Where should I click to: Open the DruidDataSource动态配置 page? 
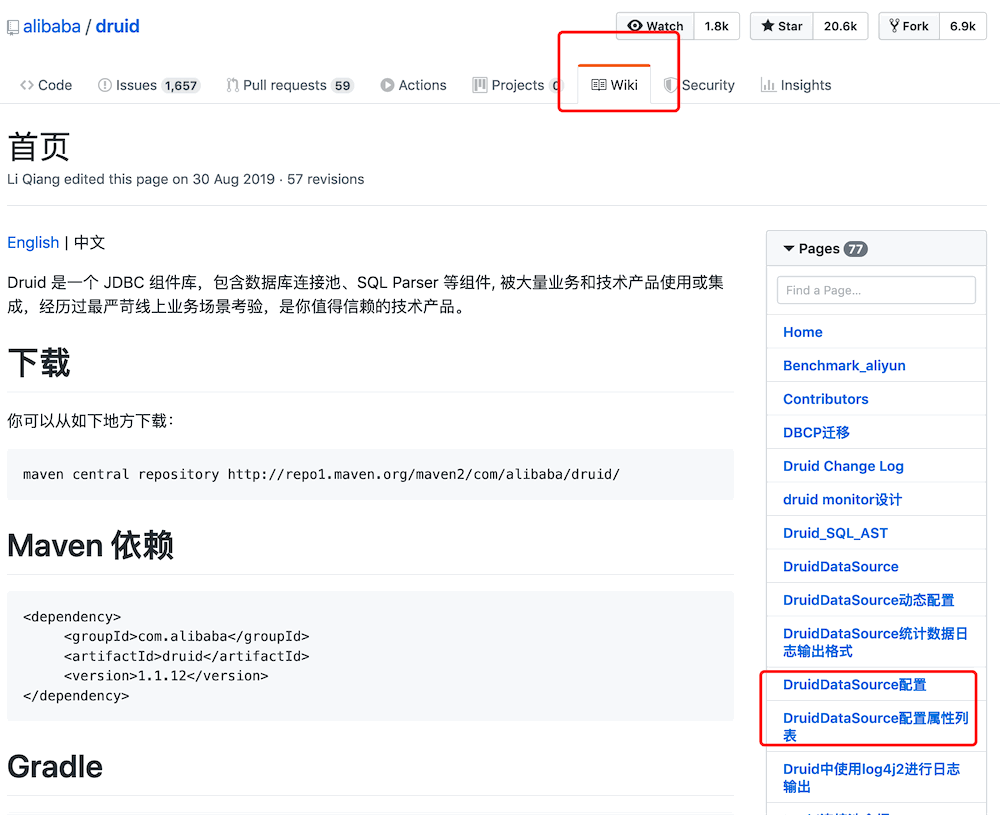869,600
